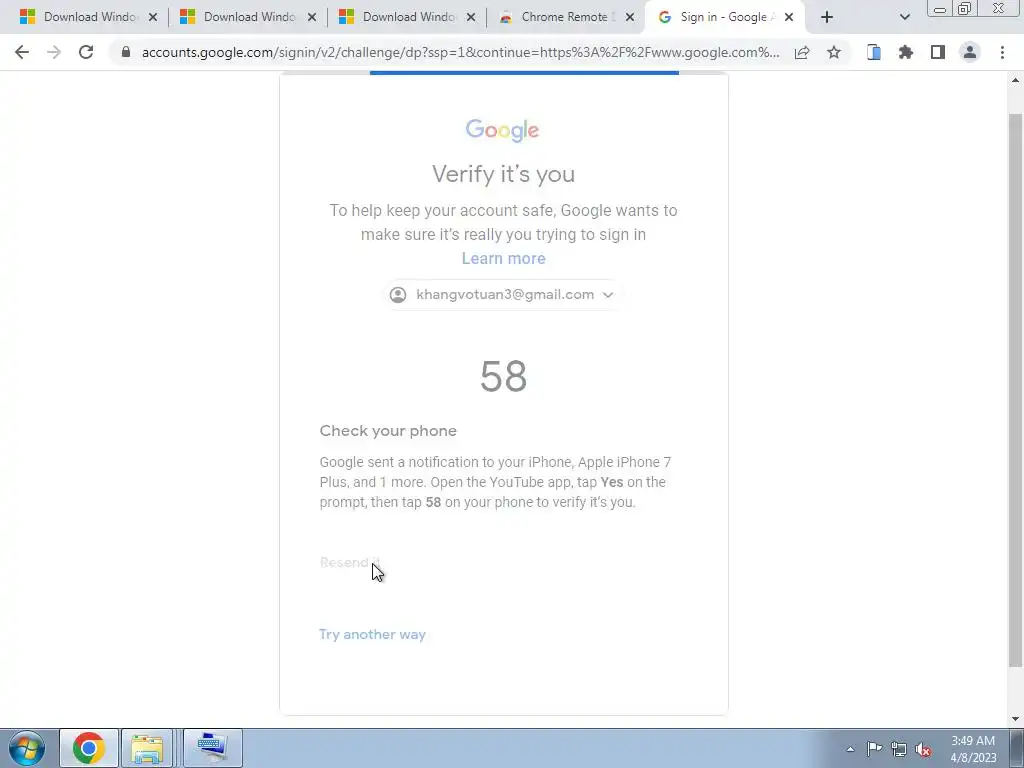The width and height of the screenshot is (1024, 768).
Task: Restore down the Chrome window
Action: pos(965,9)
